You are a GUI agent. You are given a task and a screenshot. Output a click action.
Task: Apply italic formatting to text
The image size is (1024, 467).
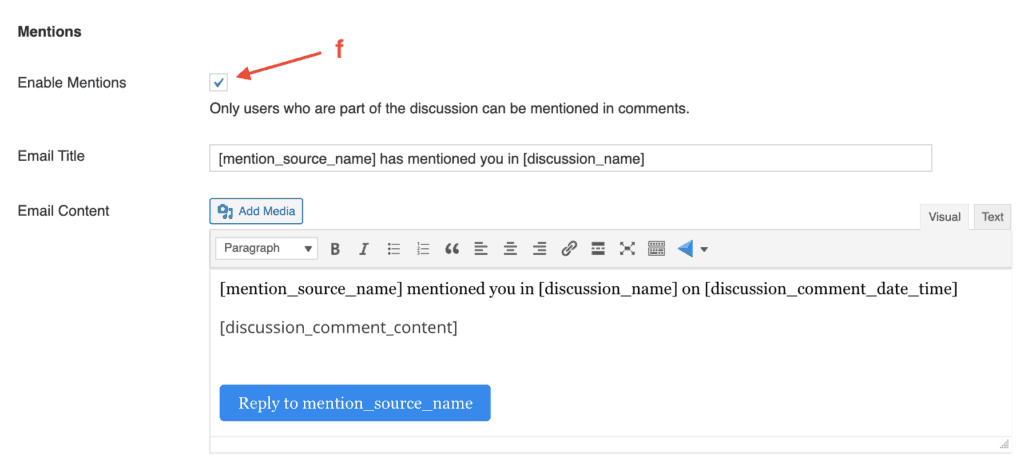tap(364, 249)
